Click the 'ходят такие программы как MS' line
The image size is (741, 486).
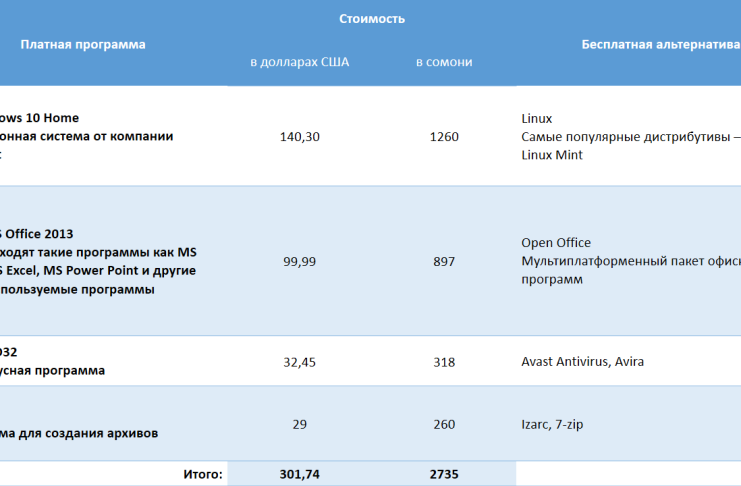(98, 252)
